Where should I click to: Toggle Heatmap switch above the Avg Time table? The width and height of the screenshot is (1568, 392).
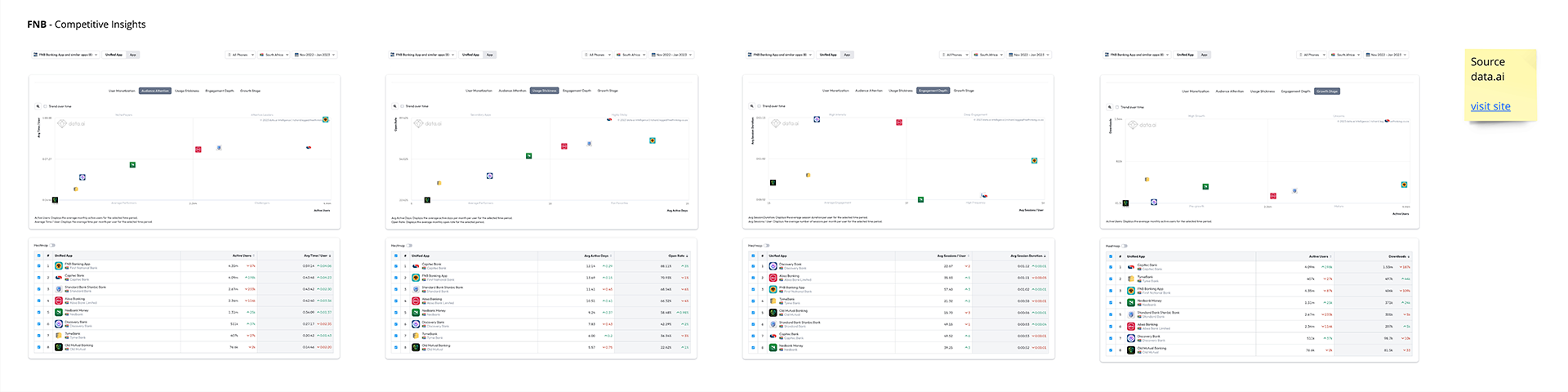pos(52,245)
